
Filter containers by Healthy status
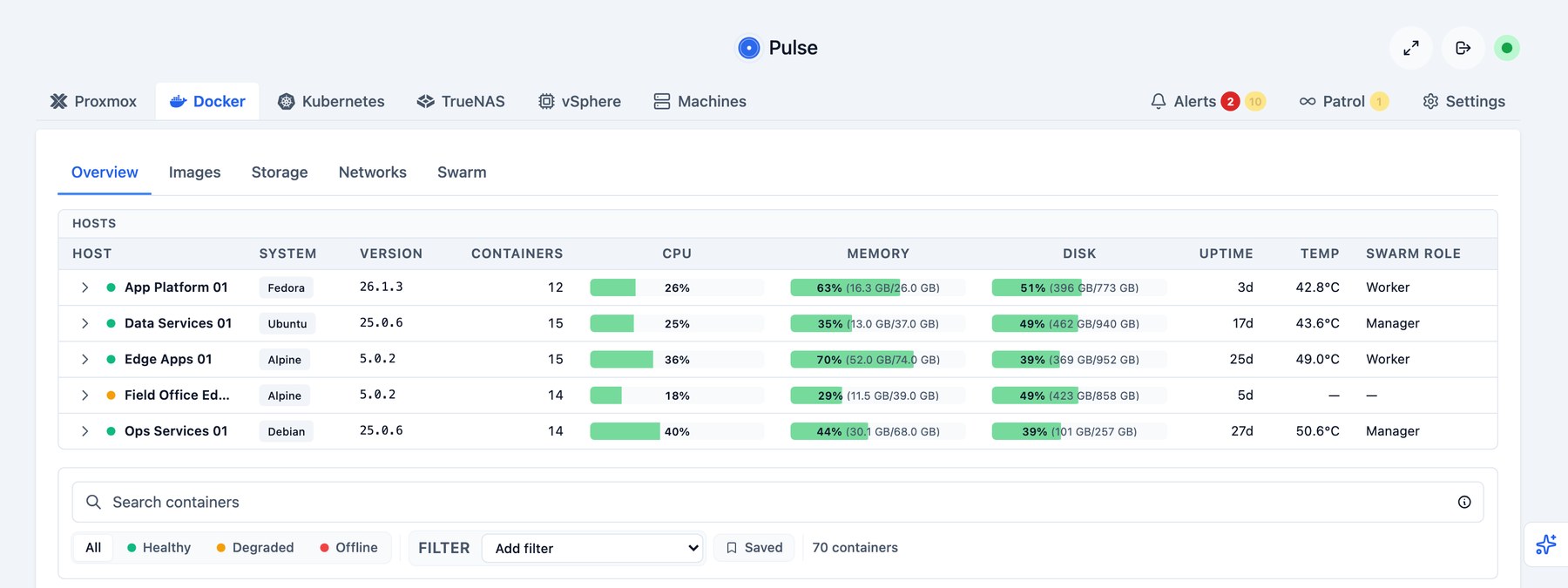coord(159,548)
